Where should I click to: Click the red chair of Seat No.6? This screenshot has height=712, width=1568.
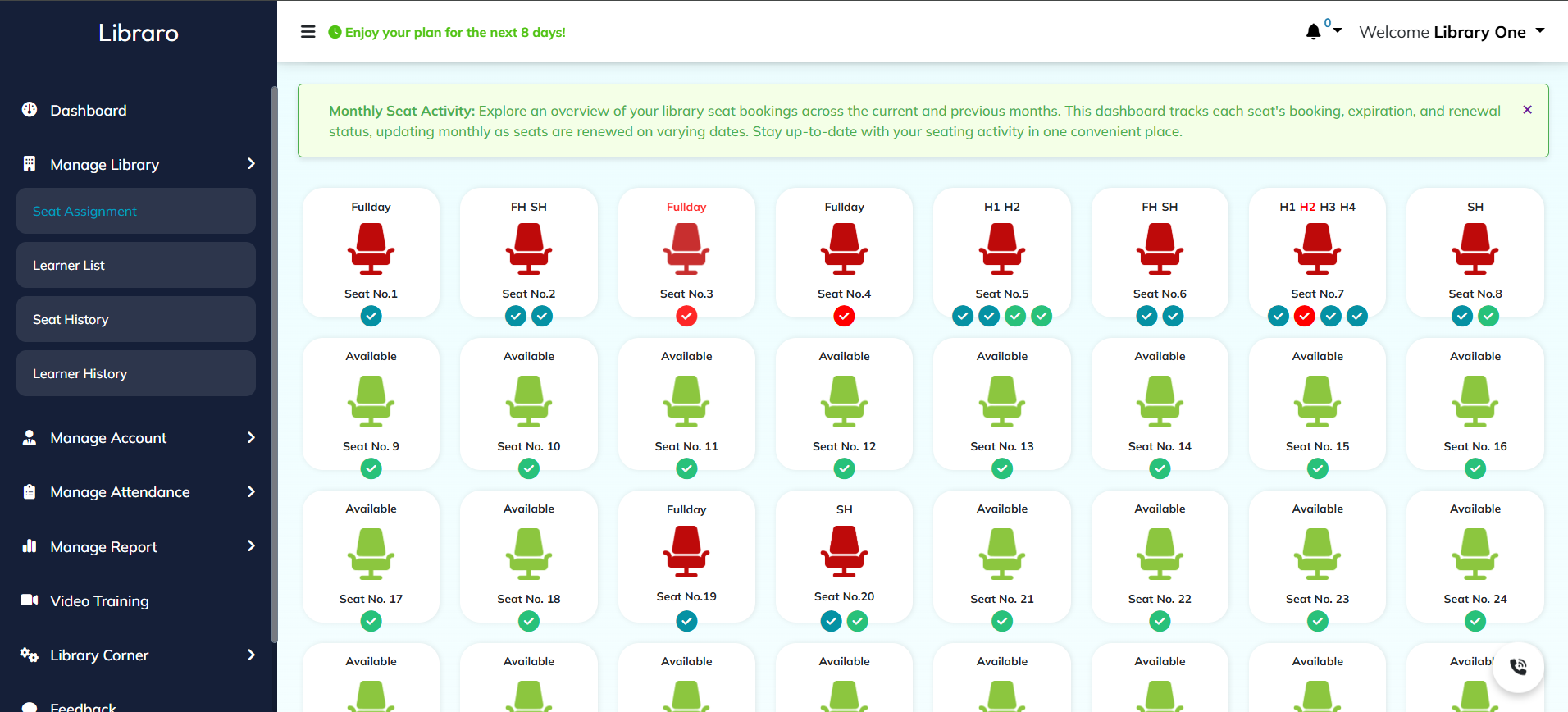pyautogui.click(x=1160, y=249)
